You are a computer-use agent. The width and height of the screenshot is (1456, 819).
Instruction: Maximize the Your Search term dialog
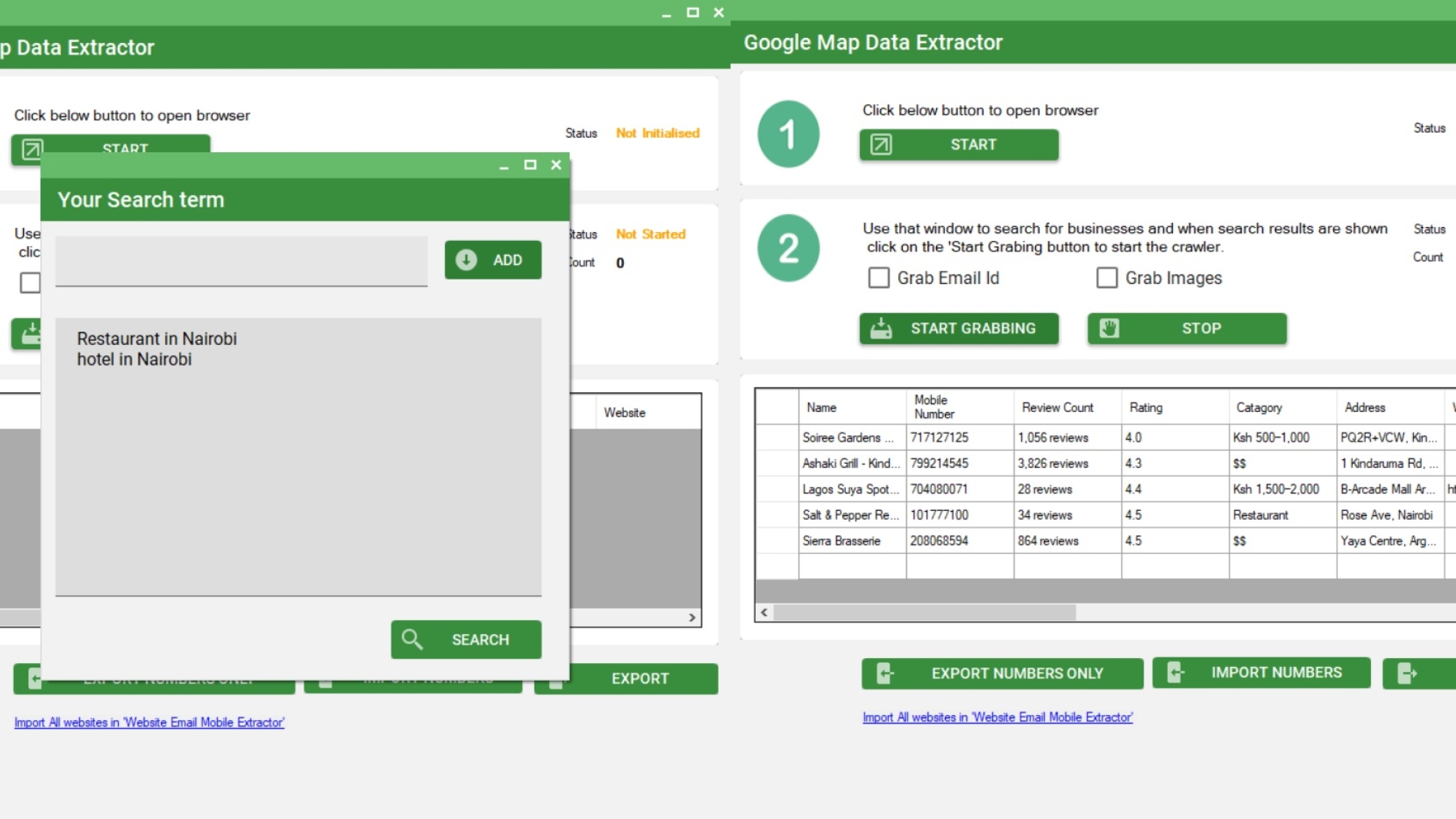coord(530,165)
